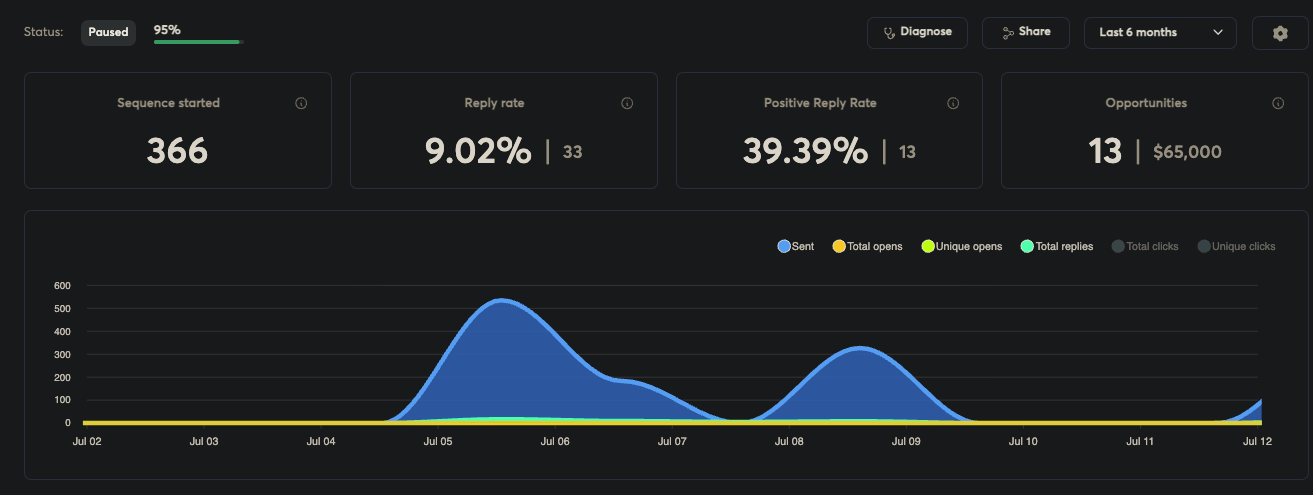Screen dimensions: 1313x495
Task: Click the $65,000 opportunities amount
Action: tap(1187, 152)
